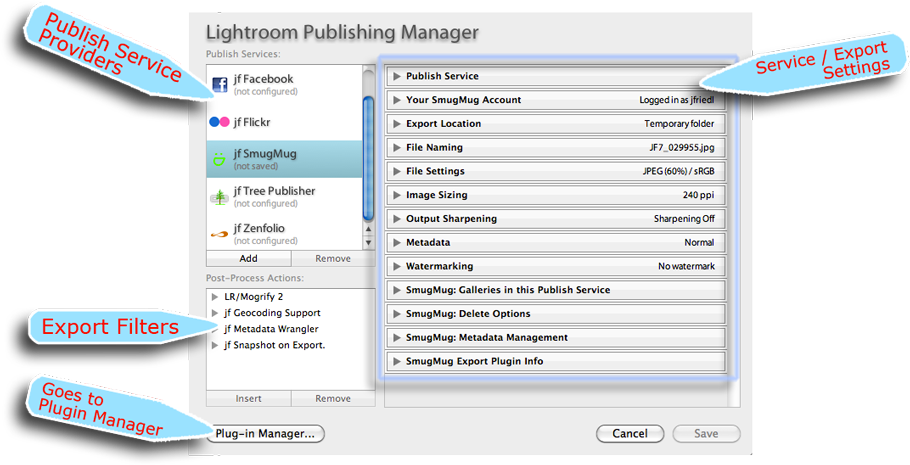Expand jf Geocoding Support action
The height and width of the screenshot is (465, 910).
(x=215, y=313)
